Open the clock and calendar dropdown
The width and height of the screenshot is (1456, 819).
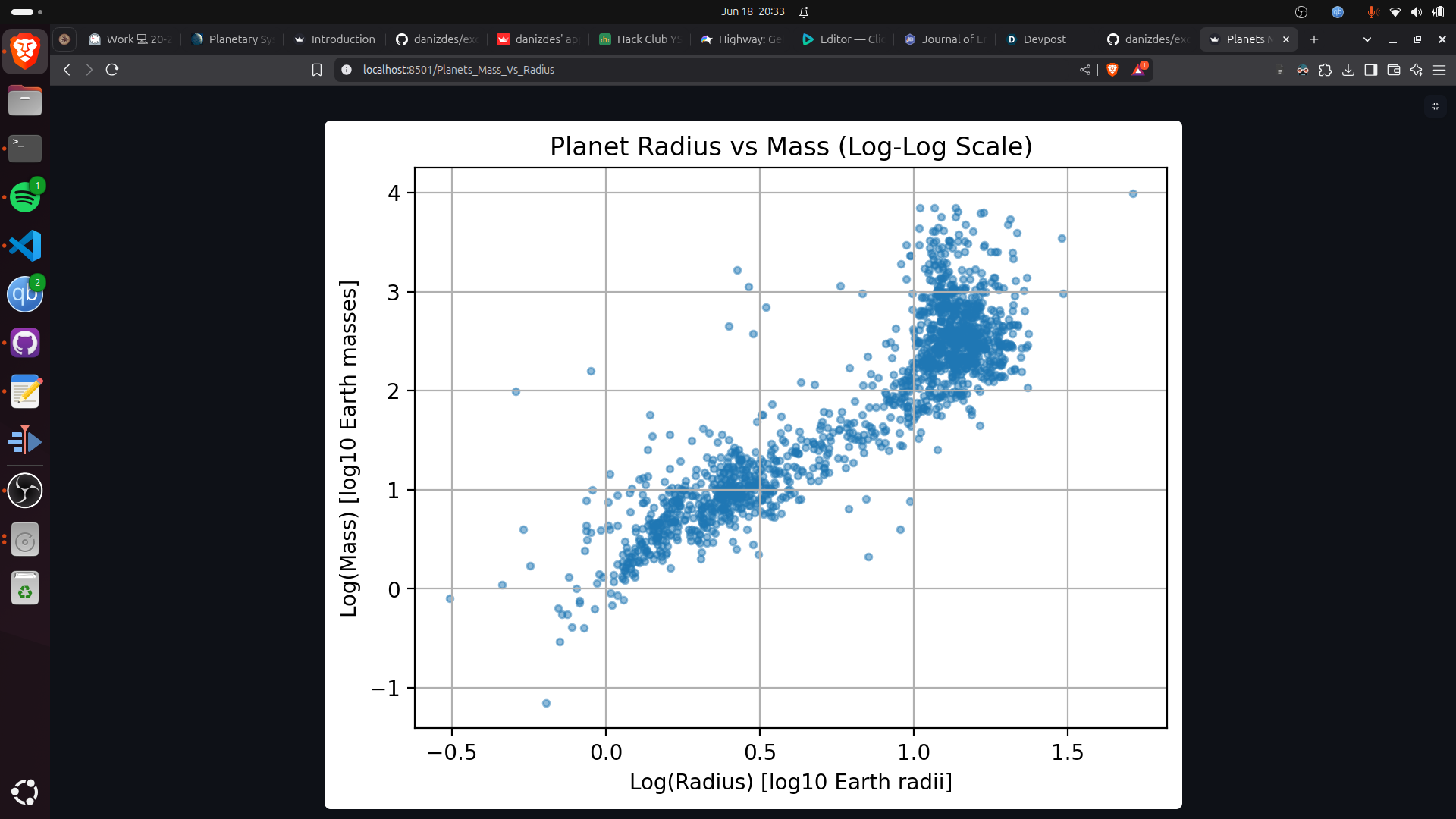click(752, 12)
